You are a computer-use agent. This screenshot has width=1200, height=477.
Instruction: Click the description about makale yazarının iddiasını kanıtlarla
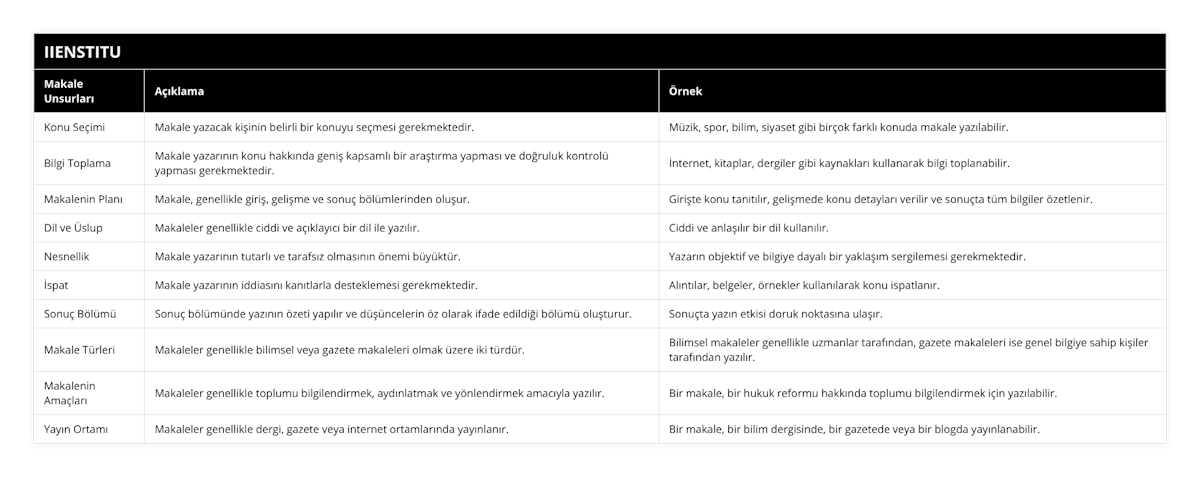(x=316, y=285)
